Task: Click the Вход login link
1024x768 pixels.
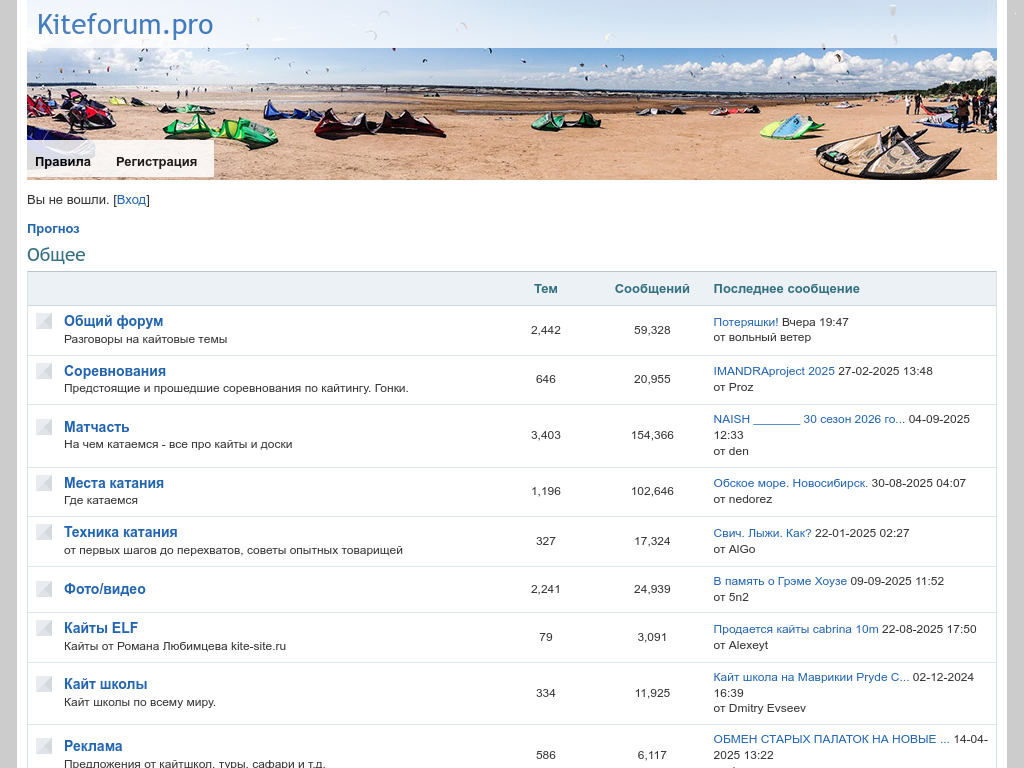Action: (x=131, y=200)
